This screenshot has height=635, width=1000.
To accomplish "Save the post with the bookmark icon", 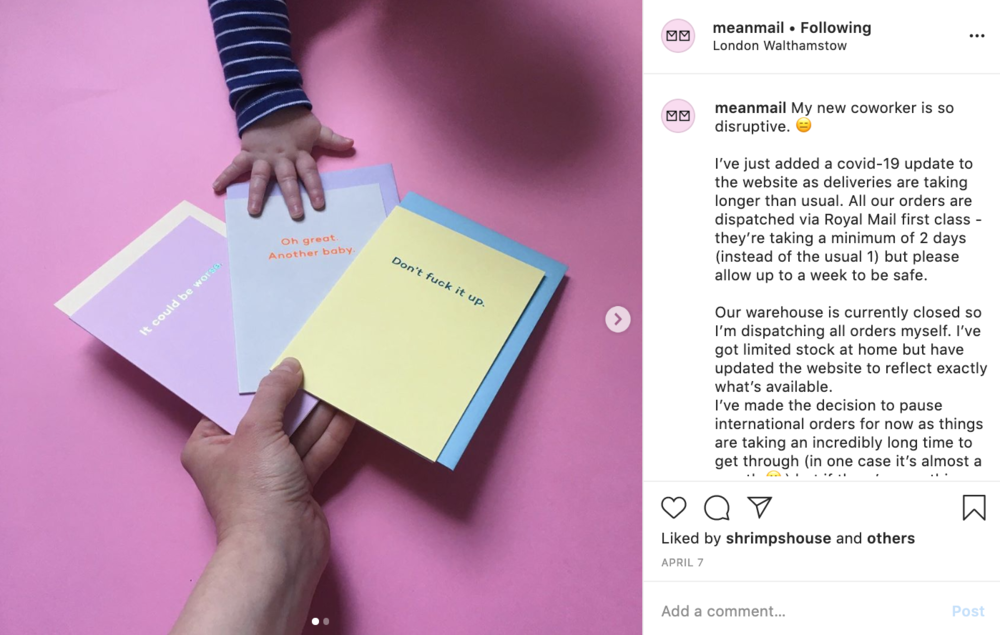I will [974, 507].
